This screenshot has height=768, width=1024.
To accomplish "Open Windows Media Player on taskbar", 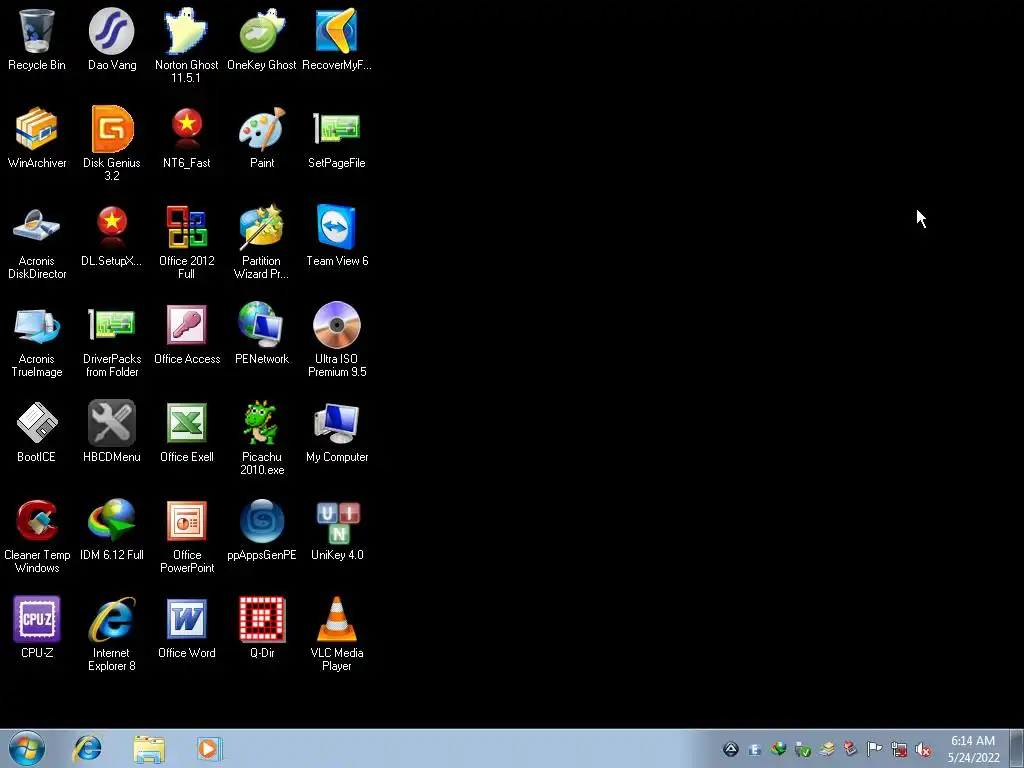I will pos(209,749).
